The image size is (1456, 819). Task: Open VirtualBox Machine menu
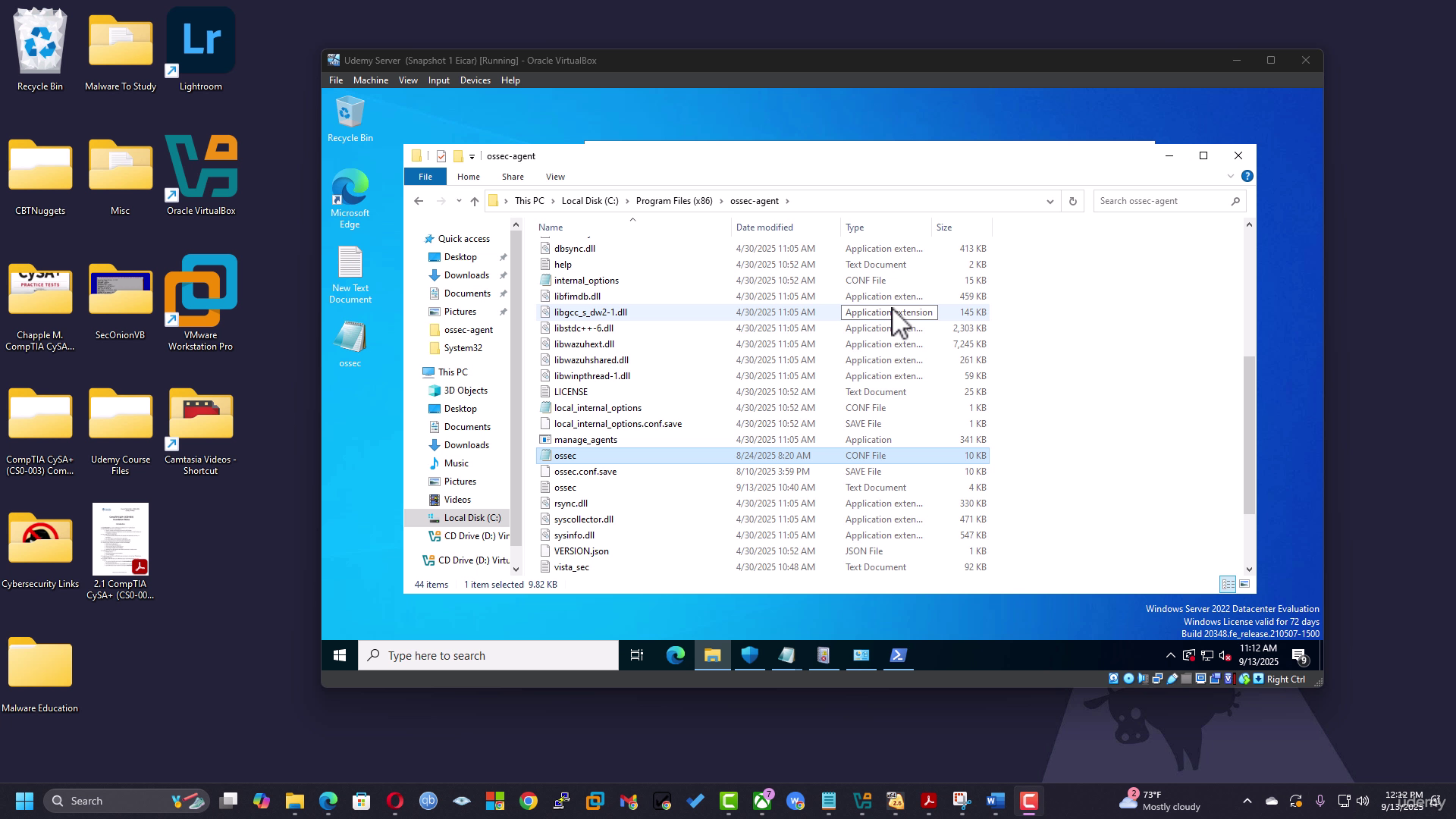(x=371, y=80)
